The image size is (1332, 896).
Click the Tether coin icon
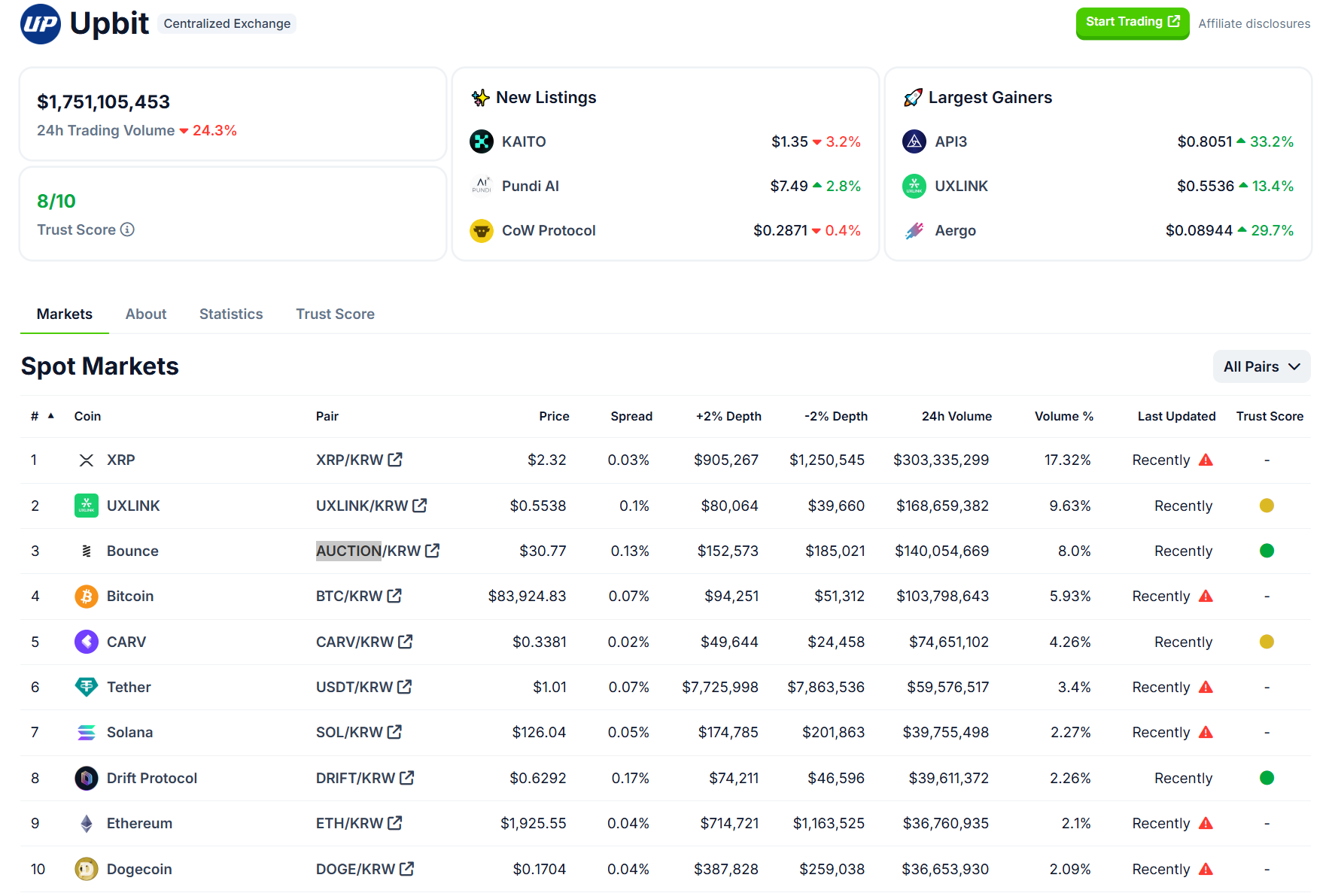point(87,687)
